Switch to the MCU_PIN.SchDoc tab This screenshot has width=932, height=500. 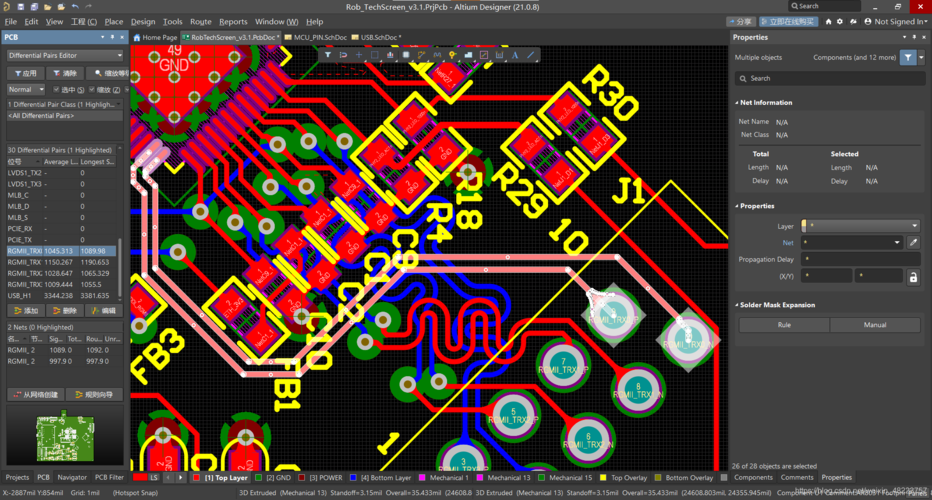(x=316, y=37)
